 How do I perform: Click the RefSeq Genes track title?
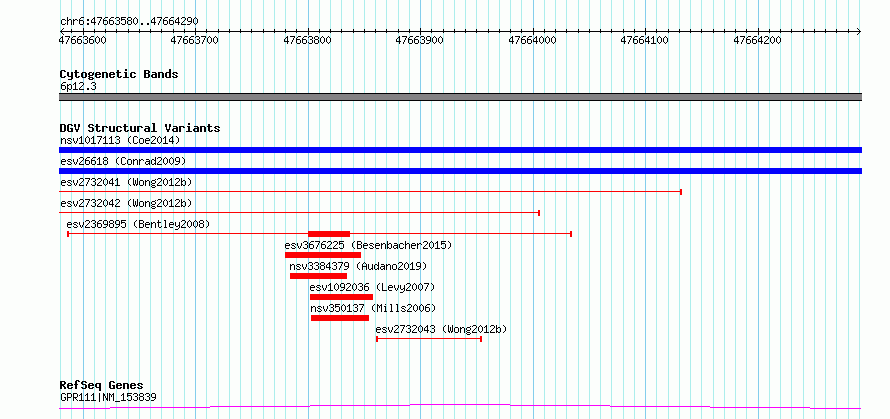click(101, 386)
